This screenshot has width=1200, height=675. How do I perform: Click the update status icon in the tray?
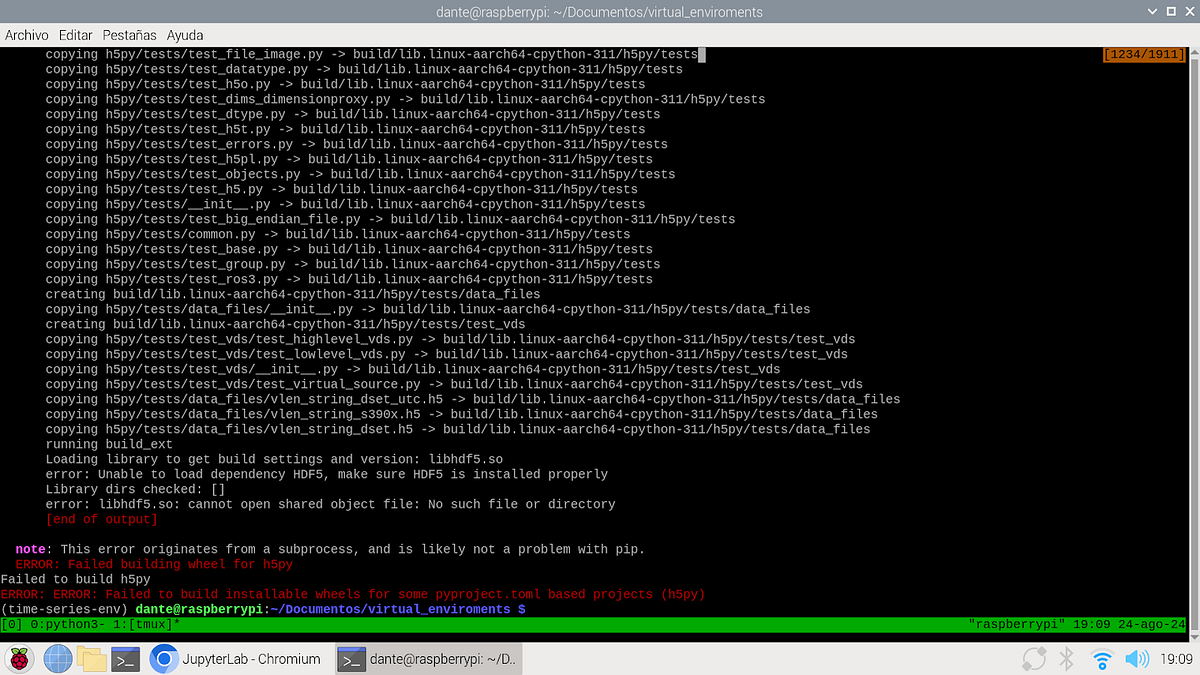[1034, 658]
